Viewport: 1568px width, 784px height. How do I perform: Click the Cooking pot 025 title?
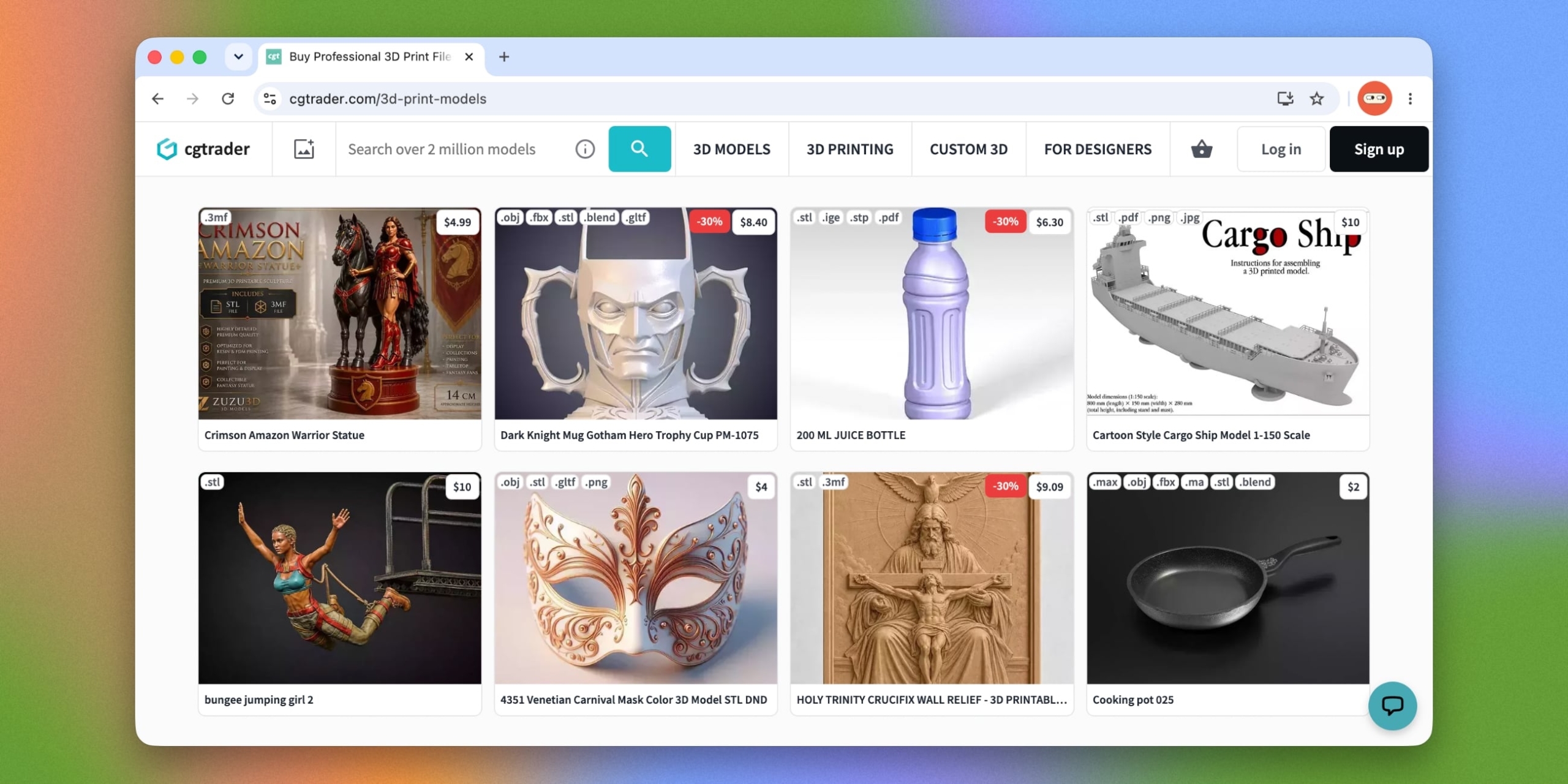click(x=1133, y=699)
